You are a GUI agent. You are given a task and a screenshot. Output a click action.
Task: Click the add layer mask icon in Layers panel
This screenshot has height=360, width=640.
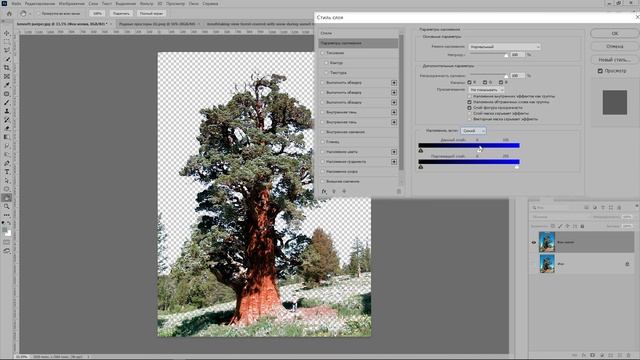pyautogui.click(x=593, y=356)
